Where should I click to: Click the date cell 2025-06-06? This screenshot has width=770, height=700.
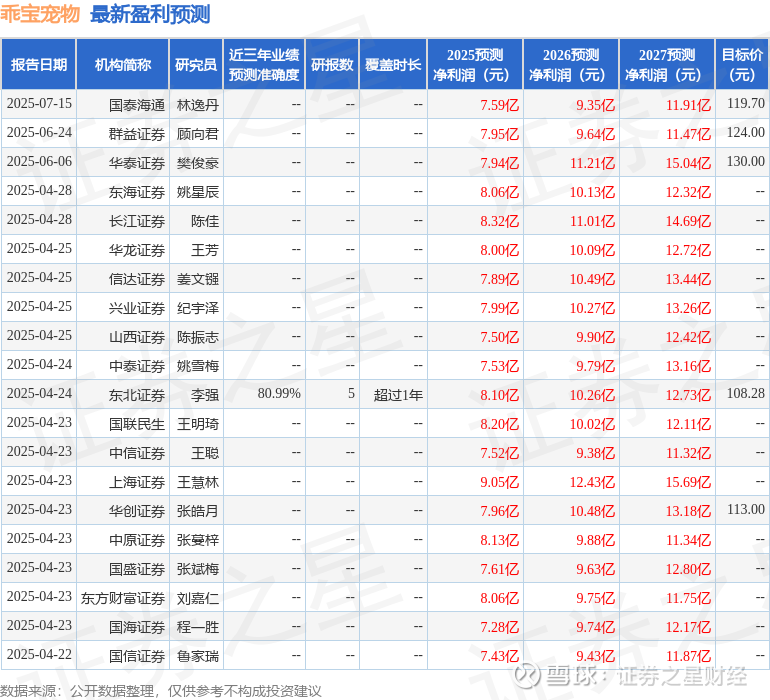pos(39,162)
